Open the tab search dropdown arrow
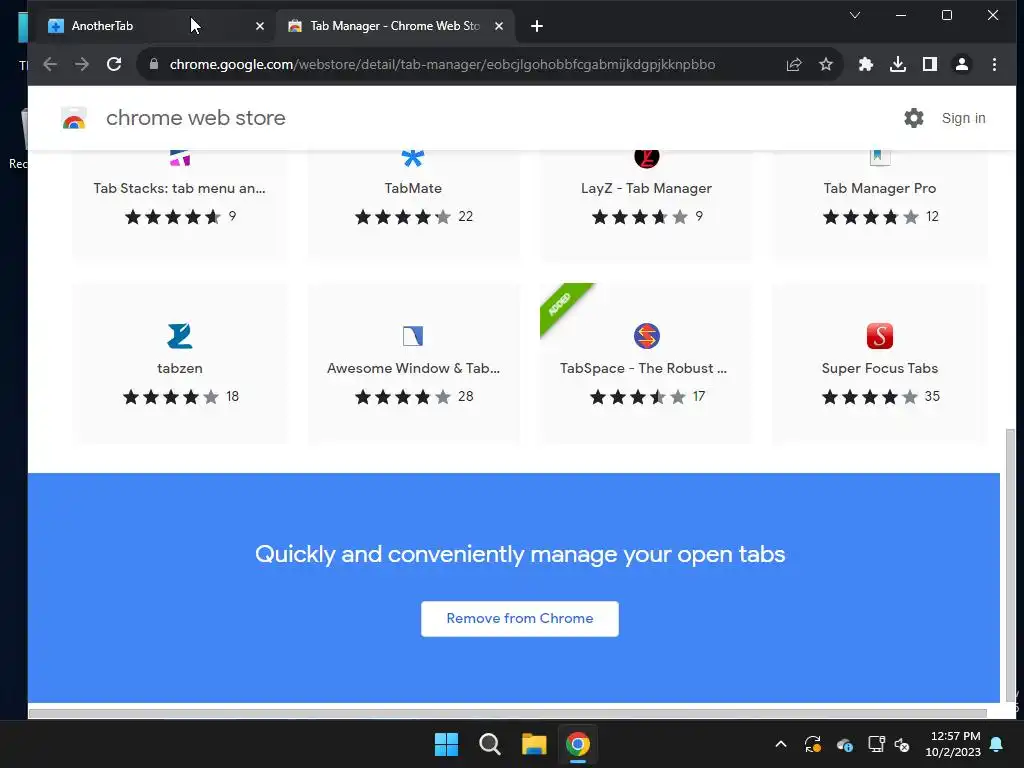1024x768 pixels. 854,15
